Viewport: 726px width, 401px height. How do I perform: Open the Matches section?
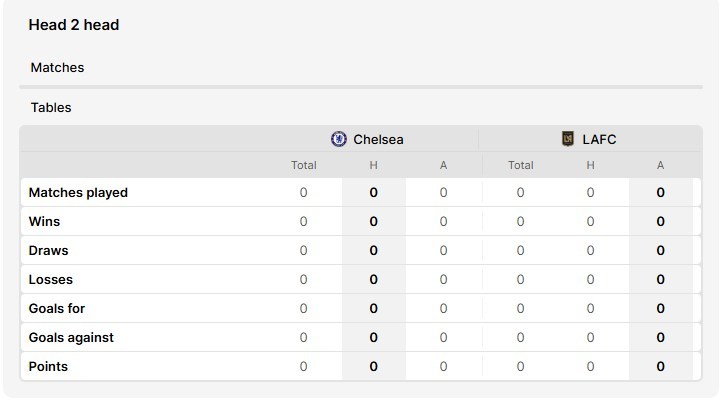57,68
